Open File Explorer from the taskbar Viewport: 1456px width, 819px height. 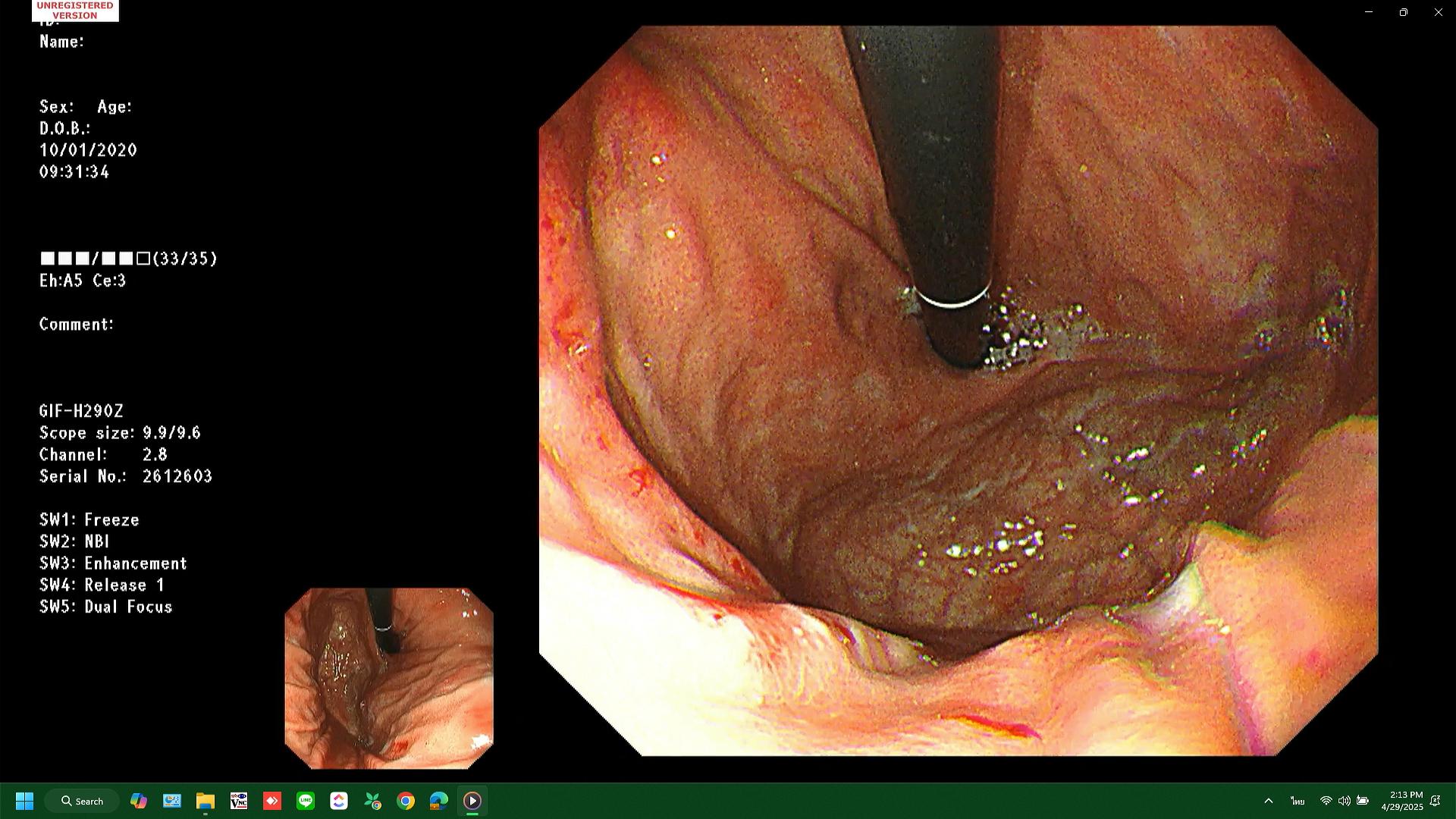(x=206, y=801)
